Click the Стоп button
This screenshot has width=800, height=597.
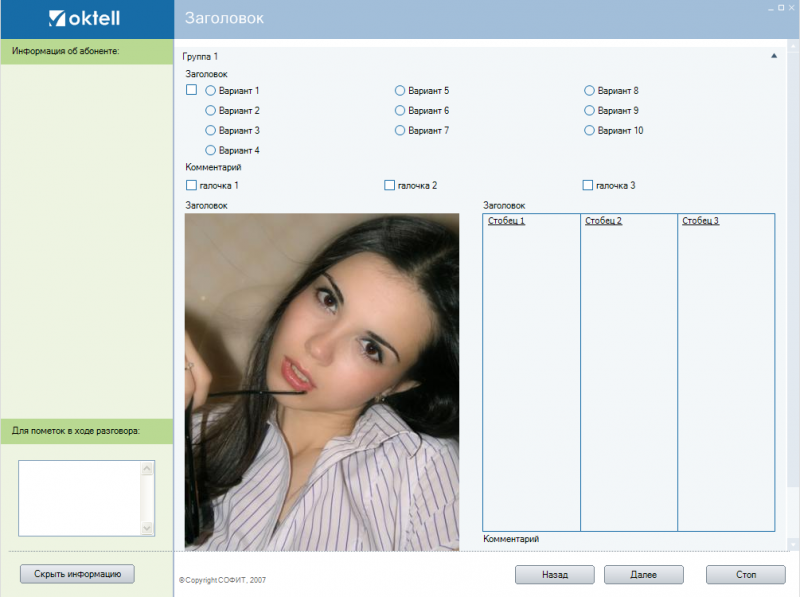coord(745,575)
